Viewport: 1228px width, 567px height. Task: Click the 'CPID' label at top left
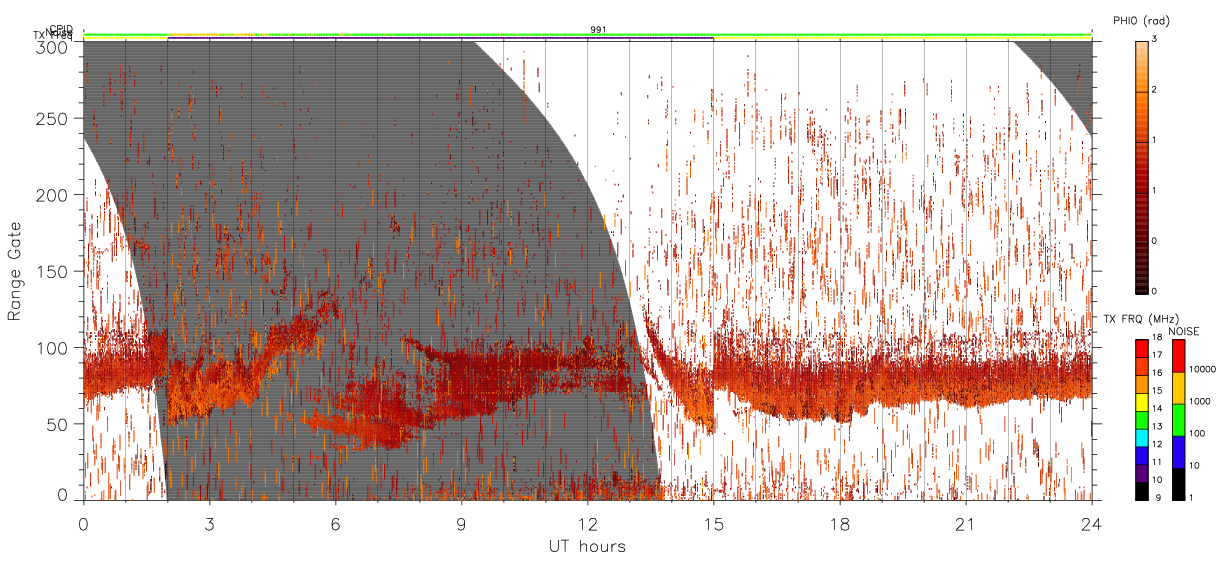(x=61, y=28)
